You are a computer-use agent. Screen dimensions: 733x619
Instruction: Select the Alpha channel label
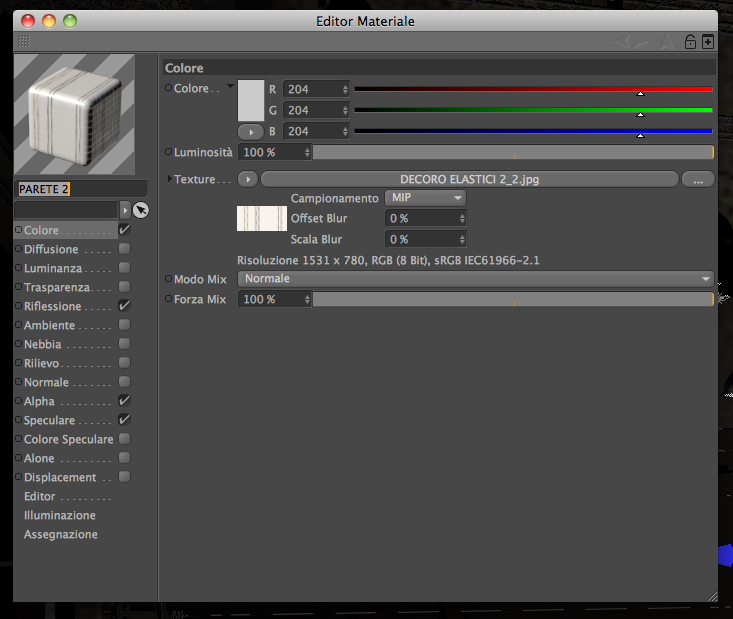(x=39, y=402)
